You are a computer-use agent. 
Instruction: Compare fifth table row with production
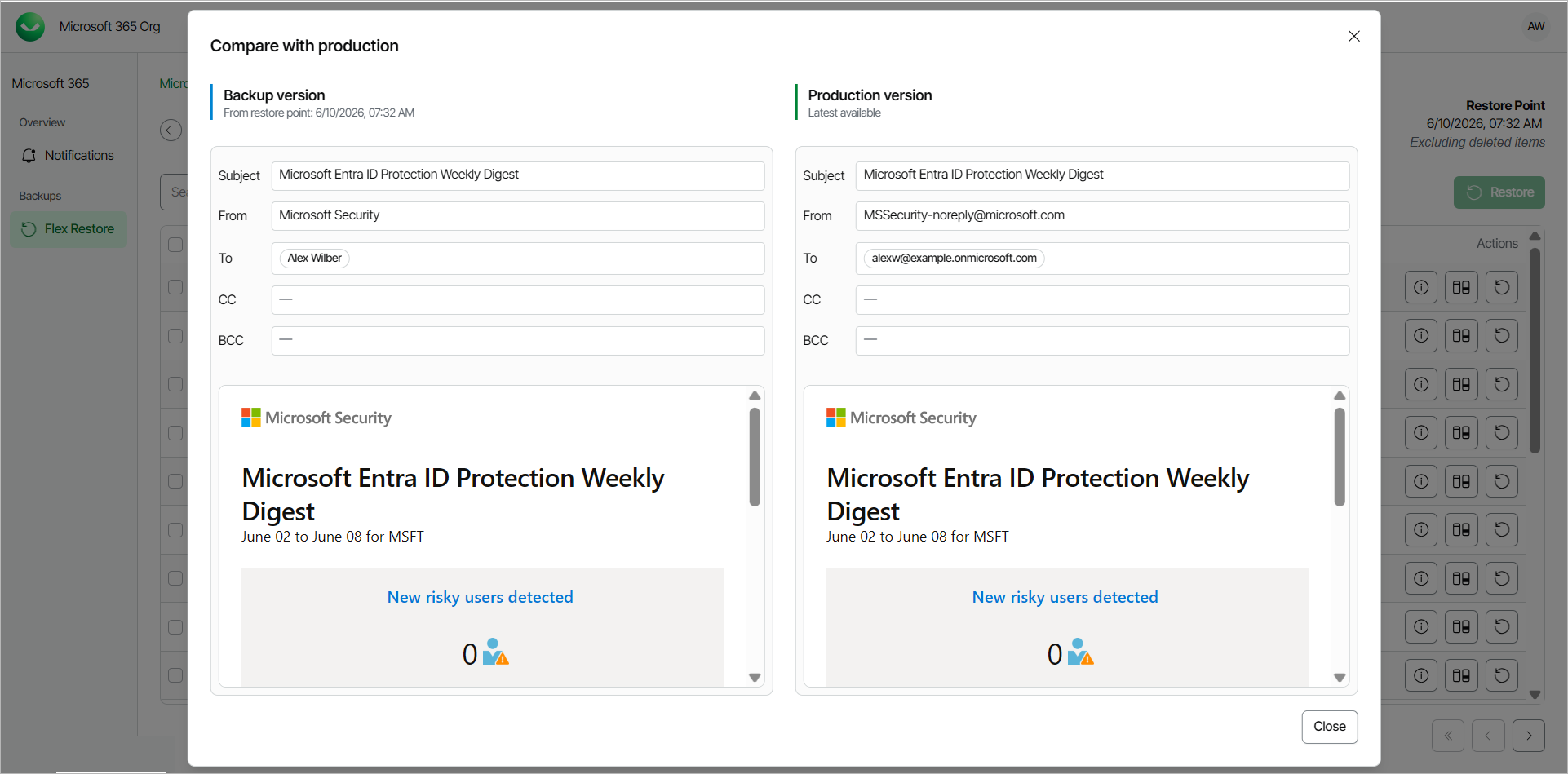click(1460, 481)
